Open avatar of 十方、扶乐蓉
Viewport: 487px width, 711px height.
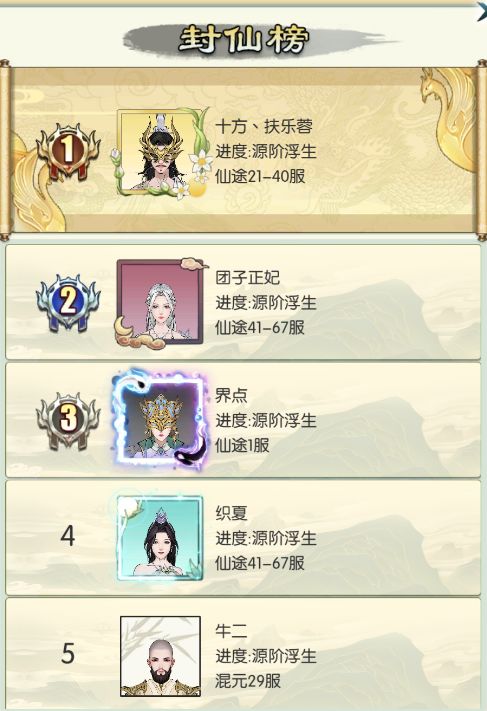161,153
